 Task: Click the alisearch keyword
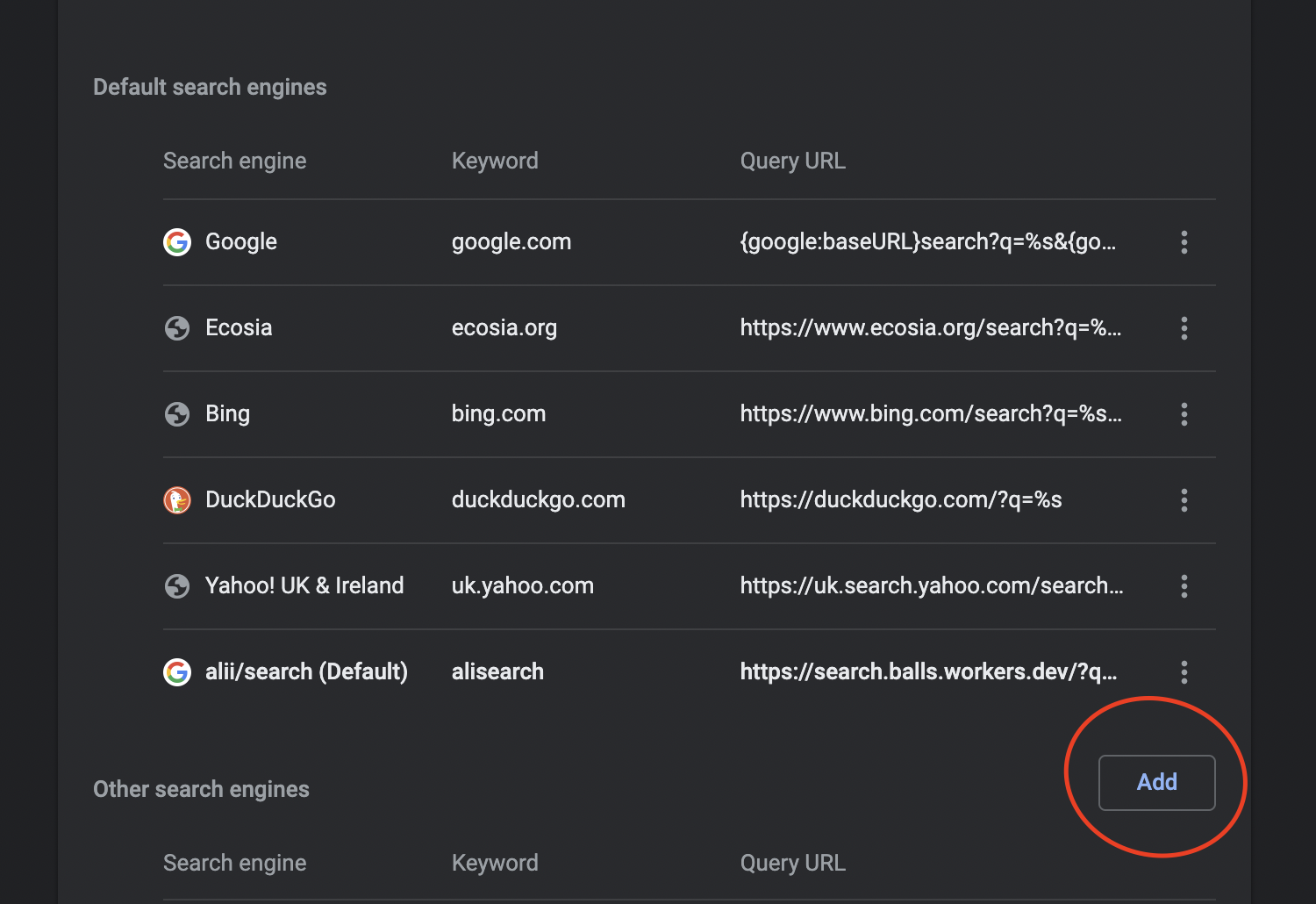click(497, 671)
